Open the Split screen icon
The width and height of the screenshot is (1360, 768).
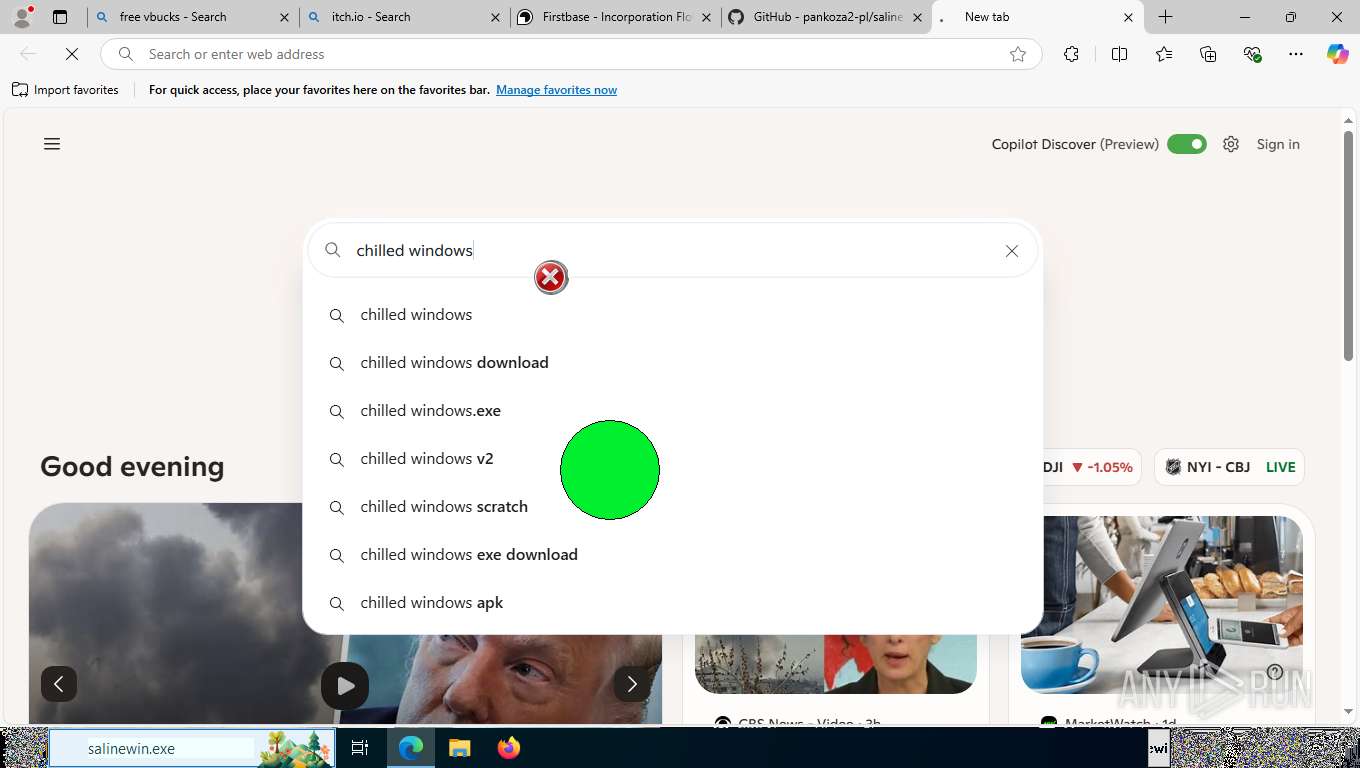[1119, 54]
